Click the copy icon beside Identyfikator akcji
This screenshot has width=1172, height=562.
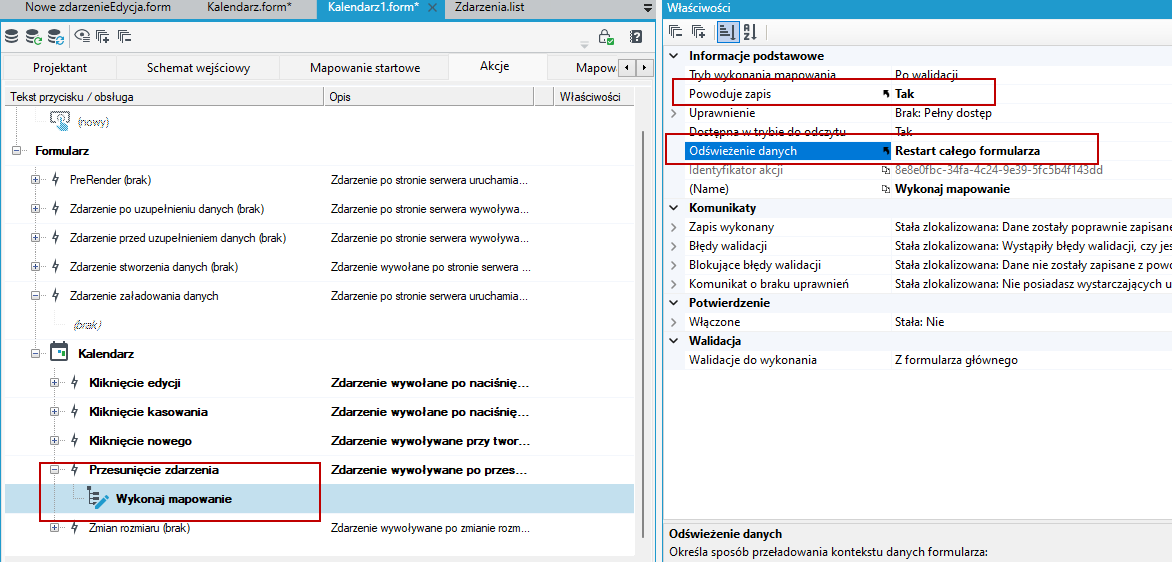886,170
